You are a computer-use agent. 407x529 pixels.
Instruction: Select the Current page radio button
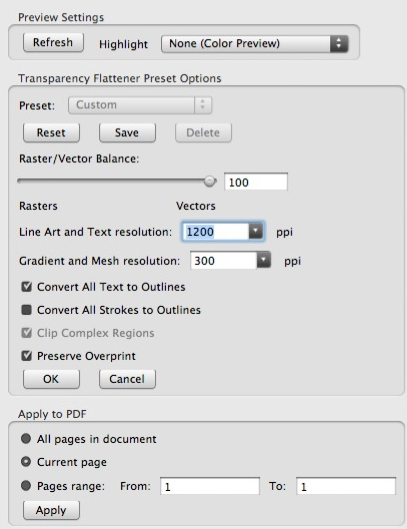[26, 462]
